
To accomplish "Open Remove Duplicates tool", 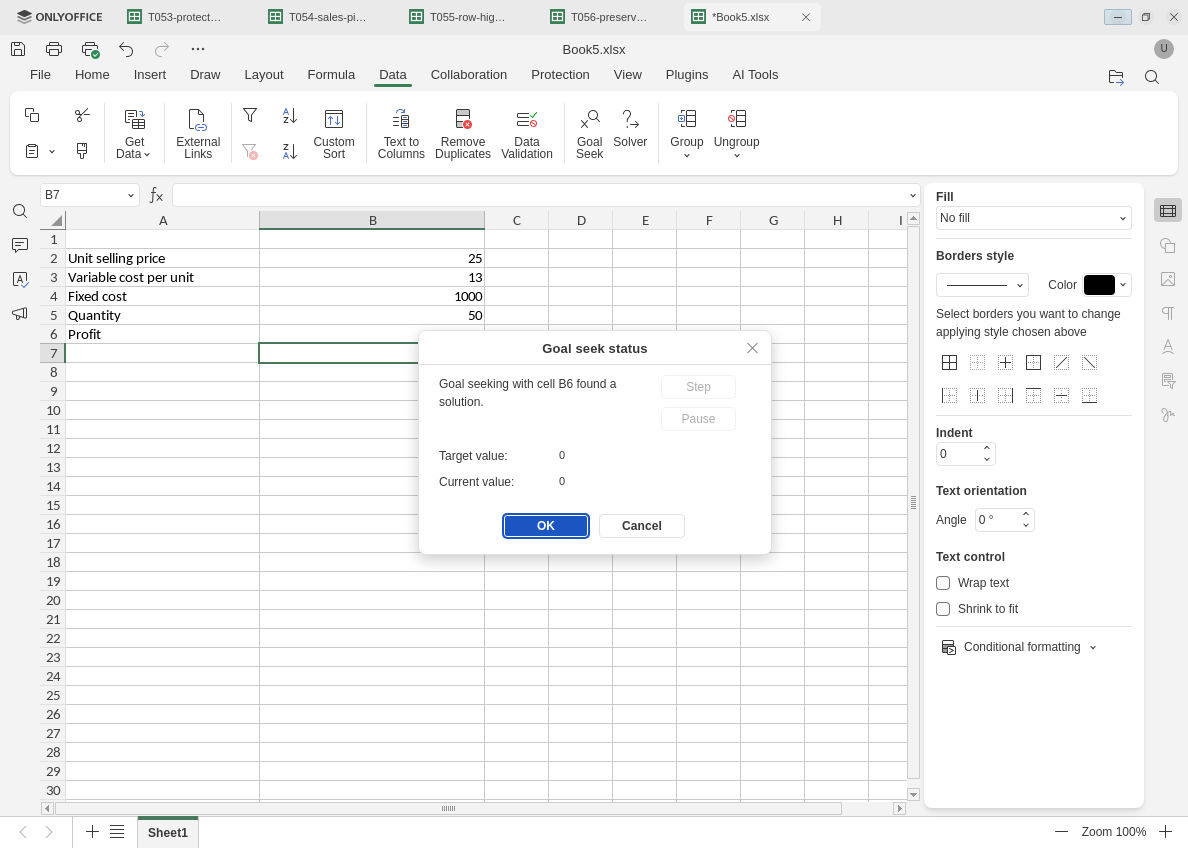I will tap(463, 134).
